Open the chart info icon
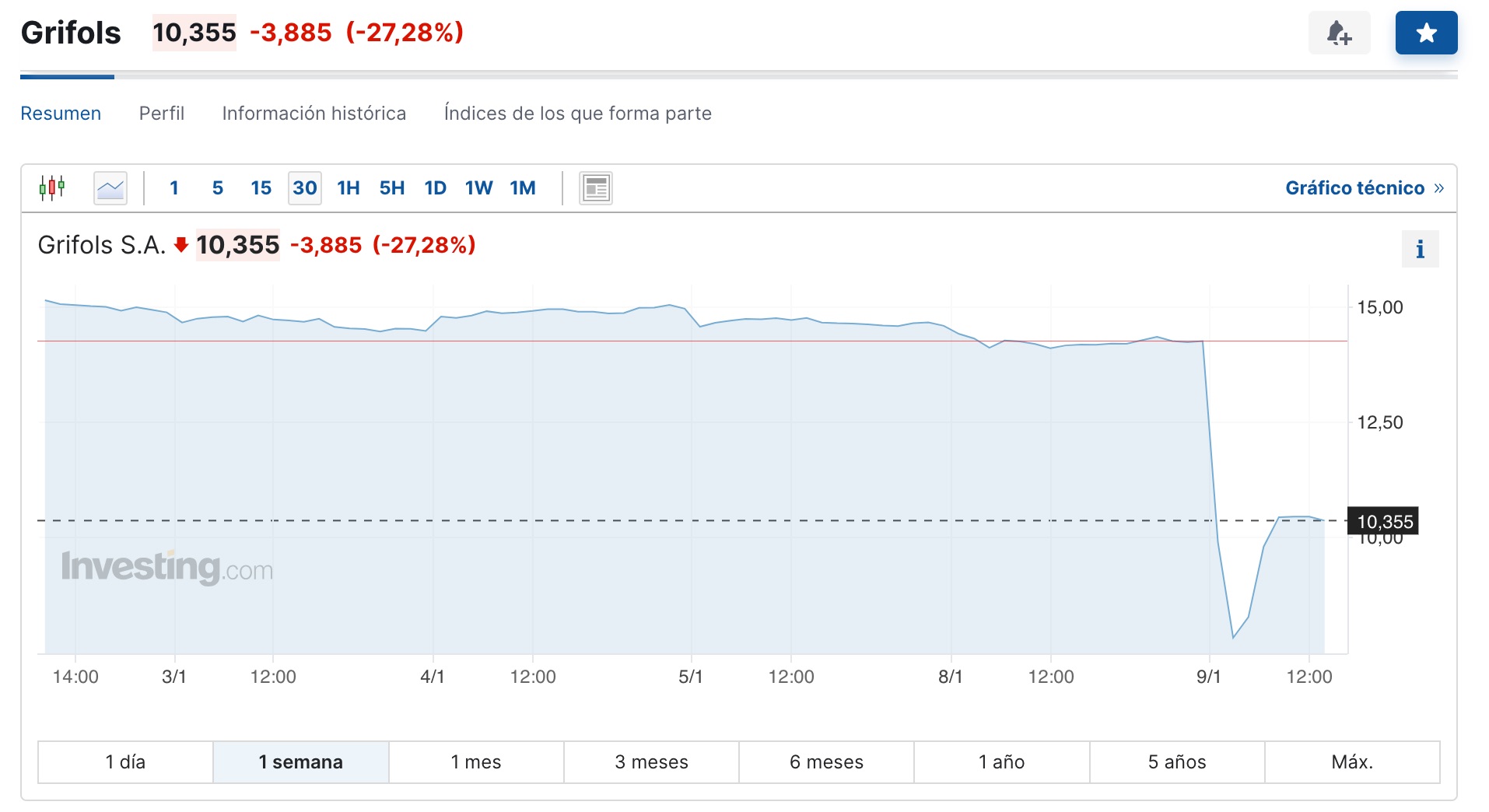 1420,250
